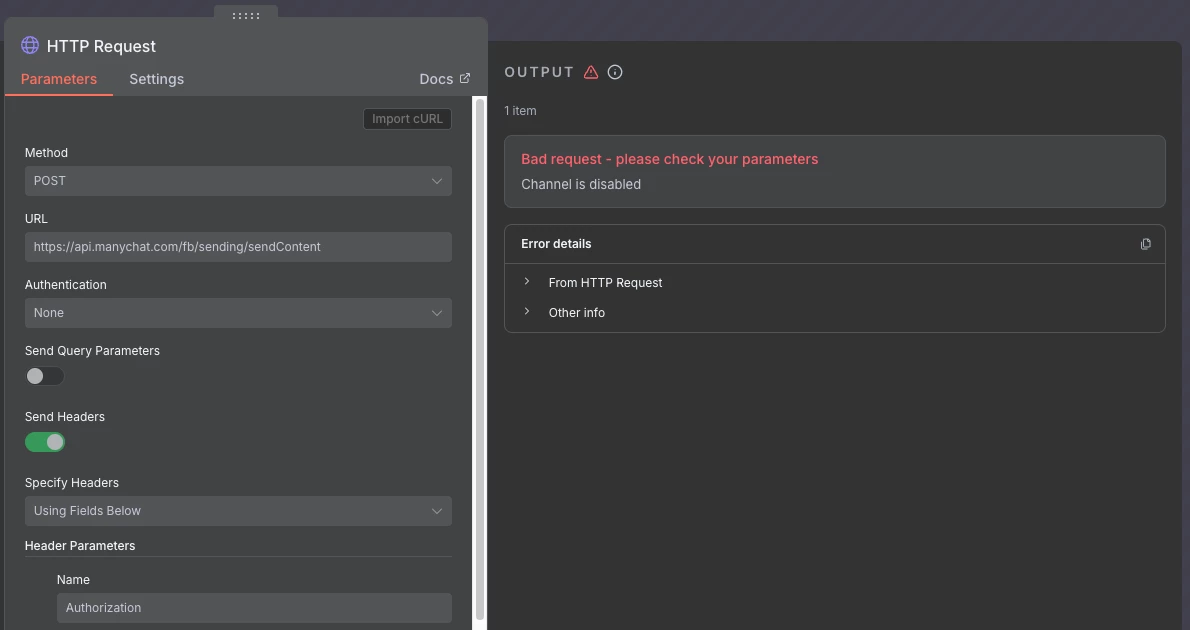Switch to the Settings tab
Image resolution: width=1190 pixels, height=630 pixels.
point(156,79)
